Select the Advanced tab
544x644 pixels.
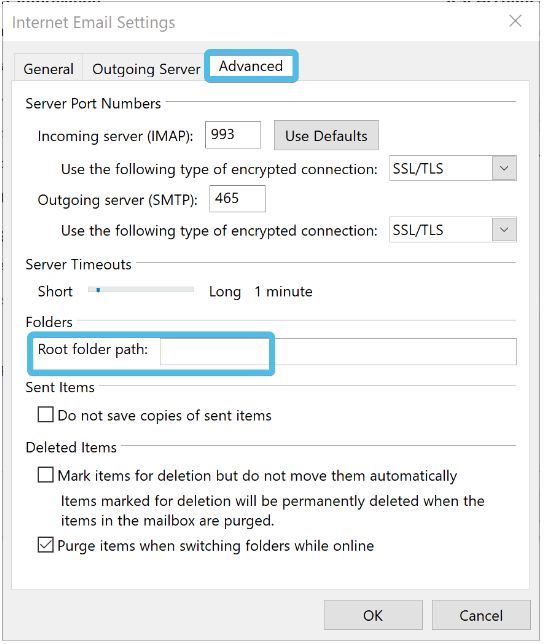[x=251, y=66]
